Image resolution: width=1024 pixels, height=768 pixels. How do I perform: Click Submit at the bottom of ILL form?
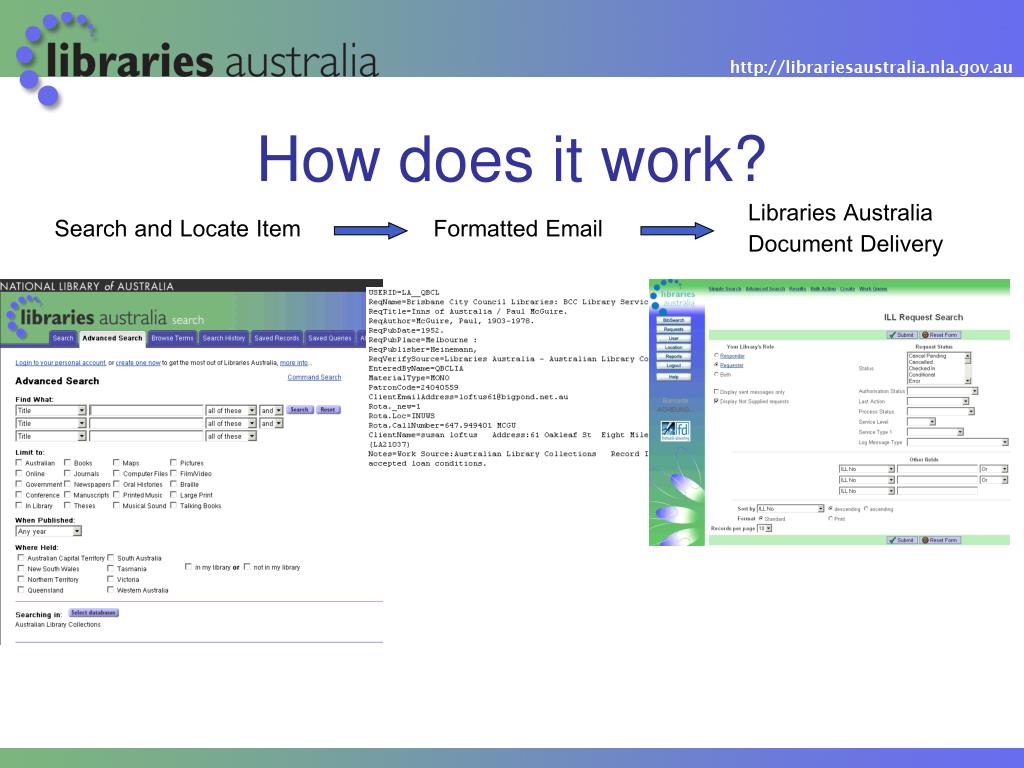tap(902, 540)
